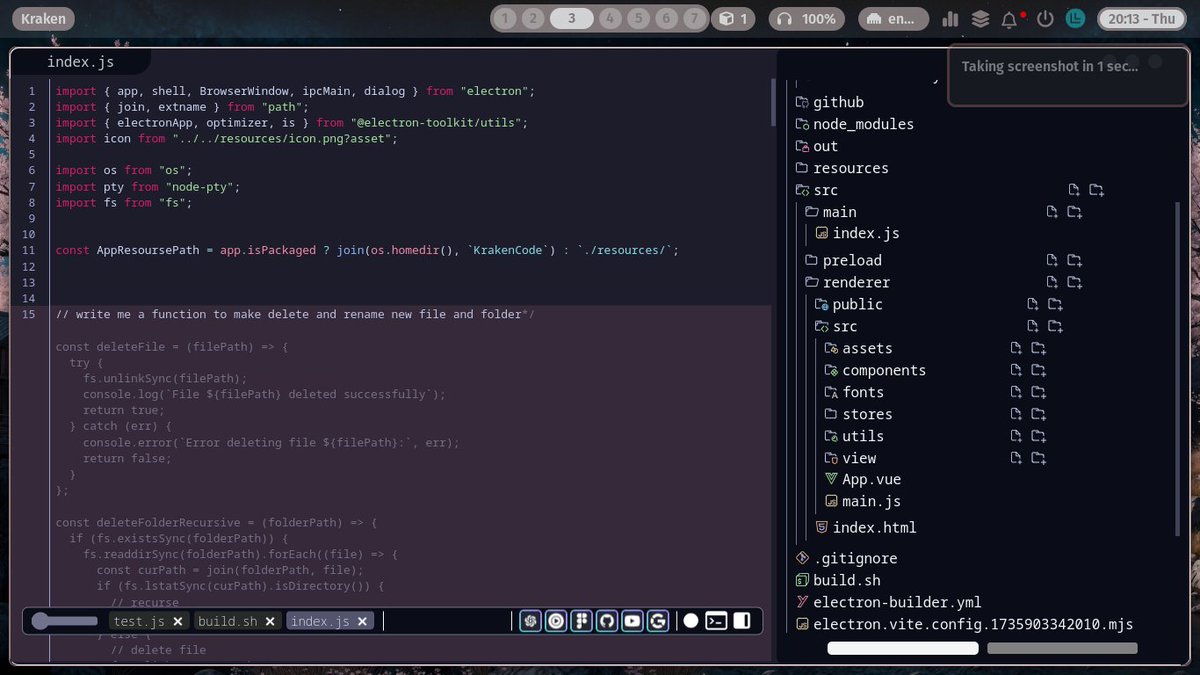
Task: Expand the node_modules folder
Action: click(x=854, y=124)
